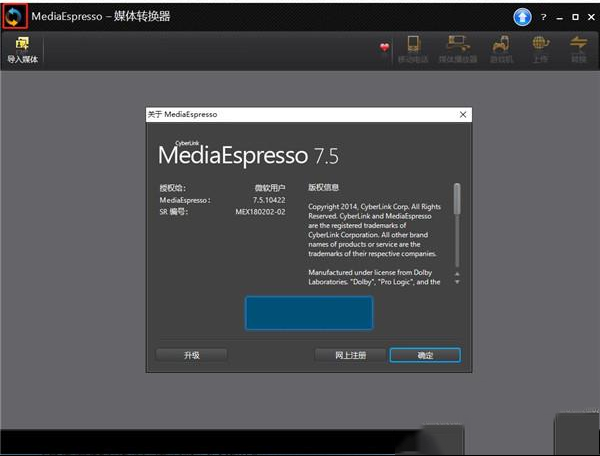The image size is (600, 456).
Task: Click the MediaEspresso 媒体转换器 window title
Action: click(101, 16)
